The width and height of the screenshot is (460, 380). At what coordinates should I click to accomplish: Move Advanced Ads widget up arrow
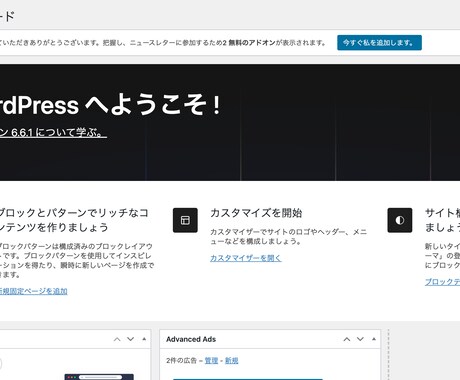tap(347, 339)
